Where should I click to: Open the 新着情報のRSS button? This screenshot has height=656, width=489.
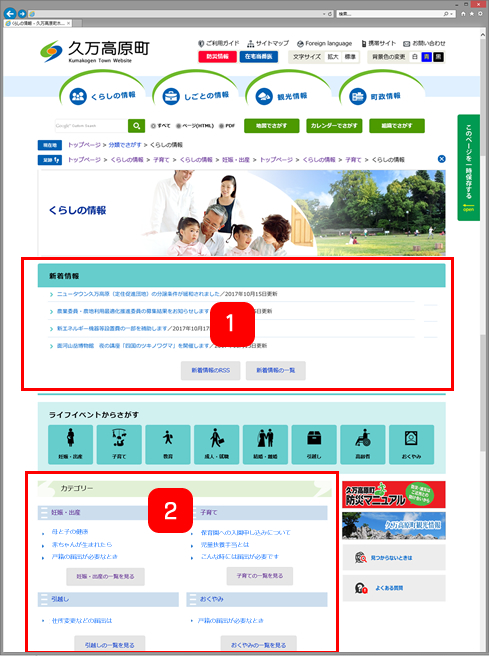pos(210,370)
